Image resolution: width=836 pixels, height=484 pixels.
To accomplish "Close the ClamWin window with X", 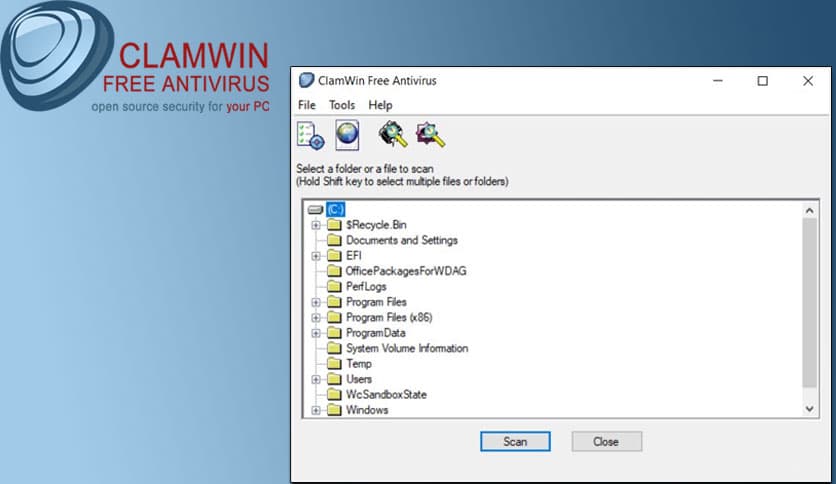I will 808,80.
